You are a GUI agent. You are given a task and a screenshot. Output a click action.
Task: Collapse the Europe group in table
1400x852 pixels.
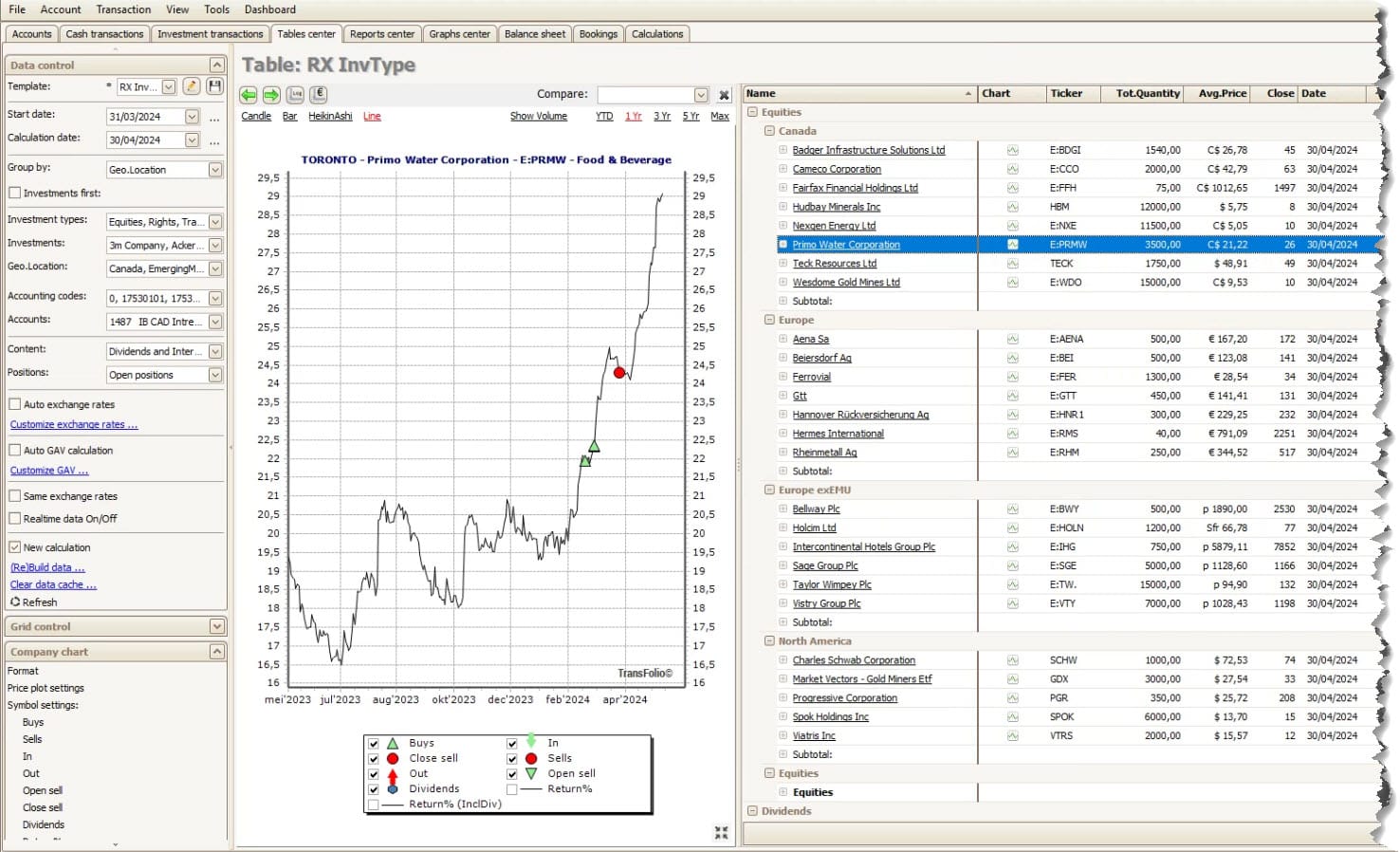pyautogui.click(x=769, y=320)
